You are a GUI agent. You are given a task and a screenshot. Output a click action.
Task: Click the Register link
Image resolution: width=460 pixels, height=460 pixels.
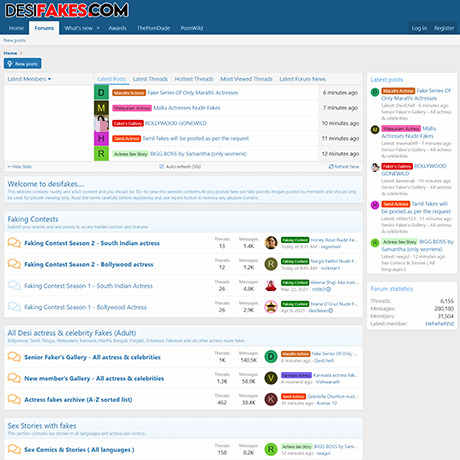click(x=444, y=28)
